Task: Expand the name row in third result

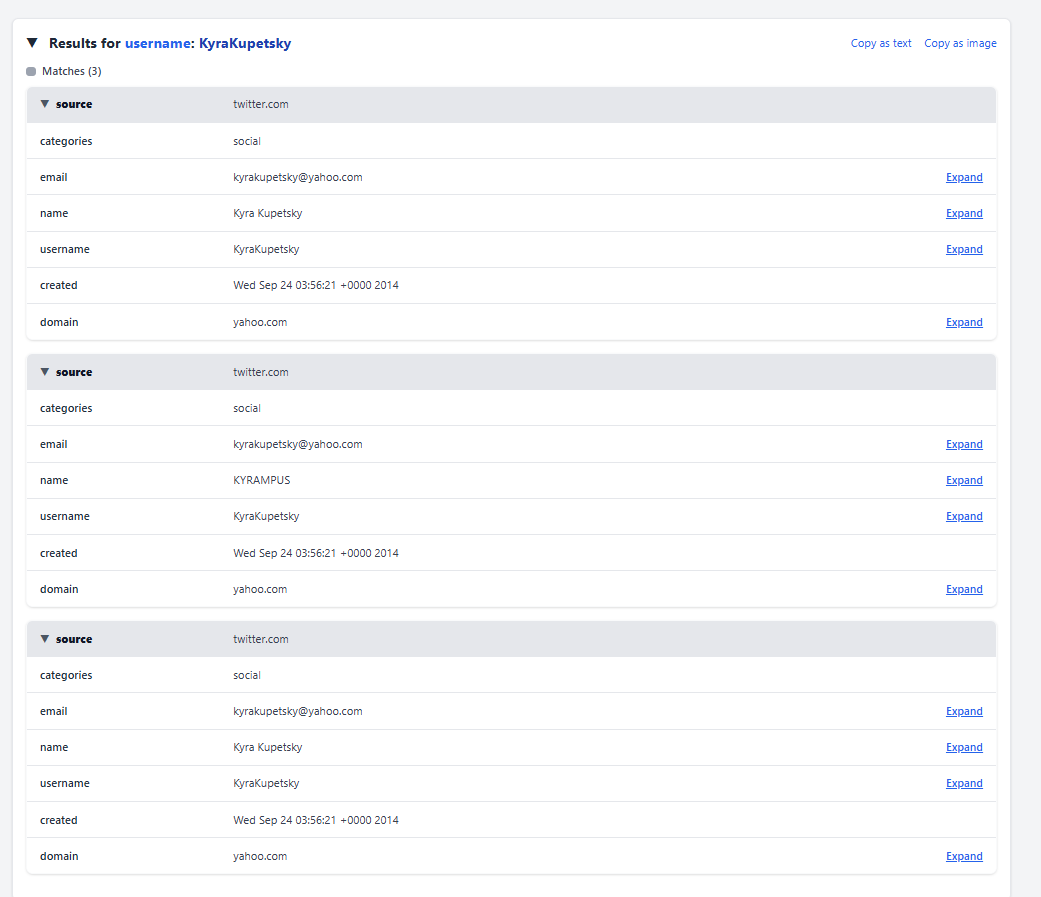Action: 964,747
